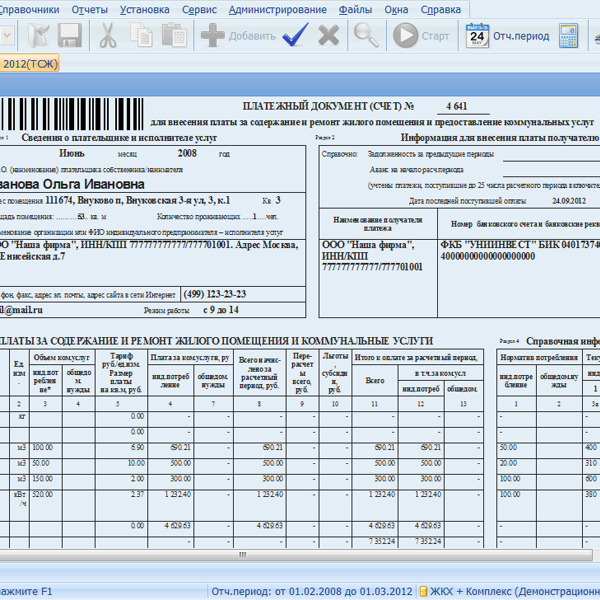Click the horizontal scrollbar thumb
The image size is (600, 600).
[x=240, y=555]
